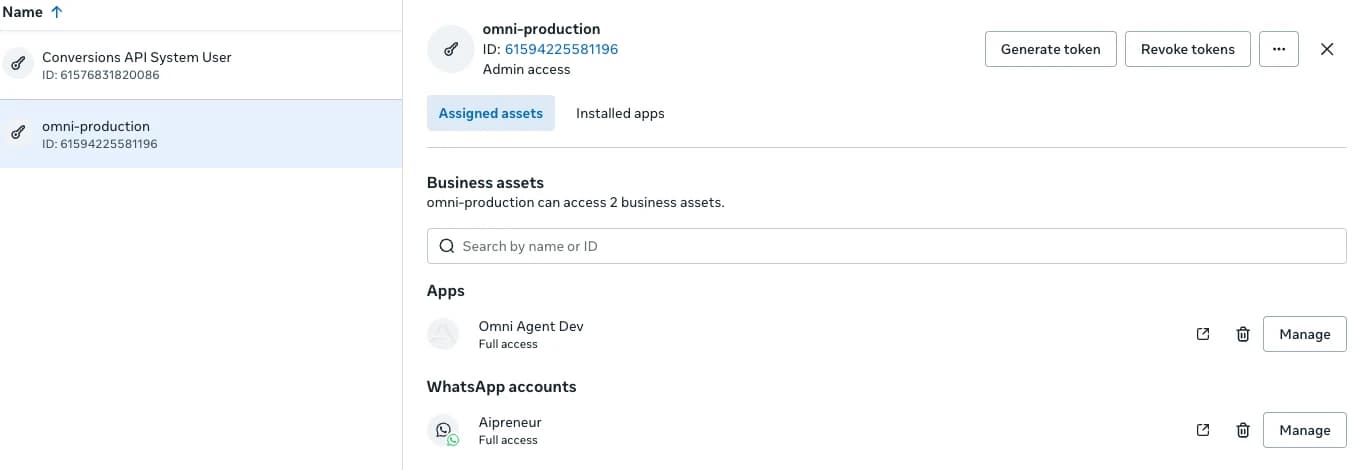Switch to the Installed apps tab

[x=620, y=113]
